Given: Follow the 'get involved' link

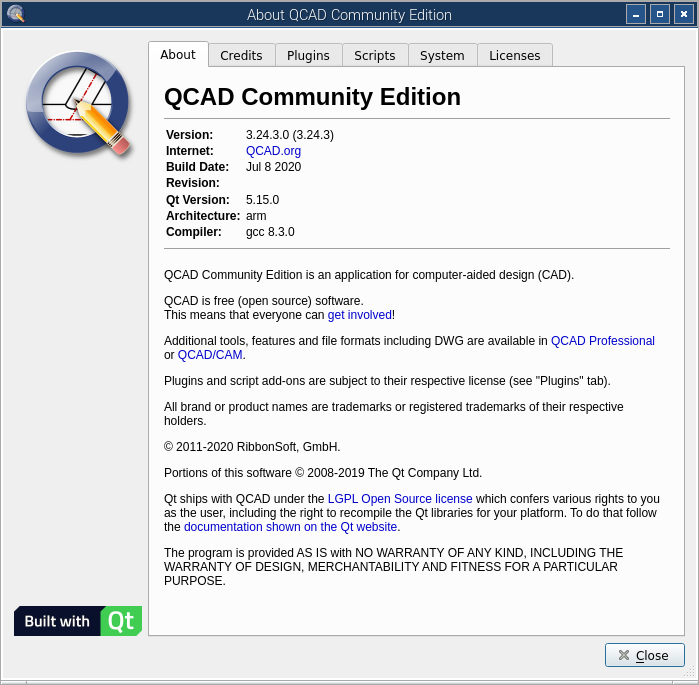Looking at the screenshot, I should coord(359,315).
